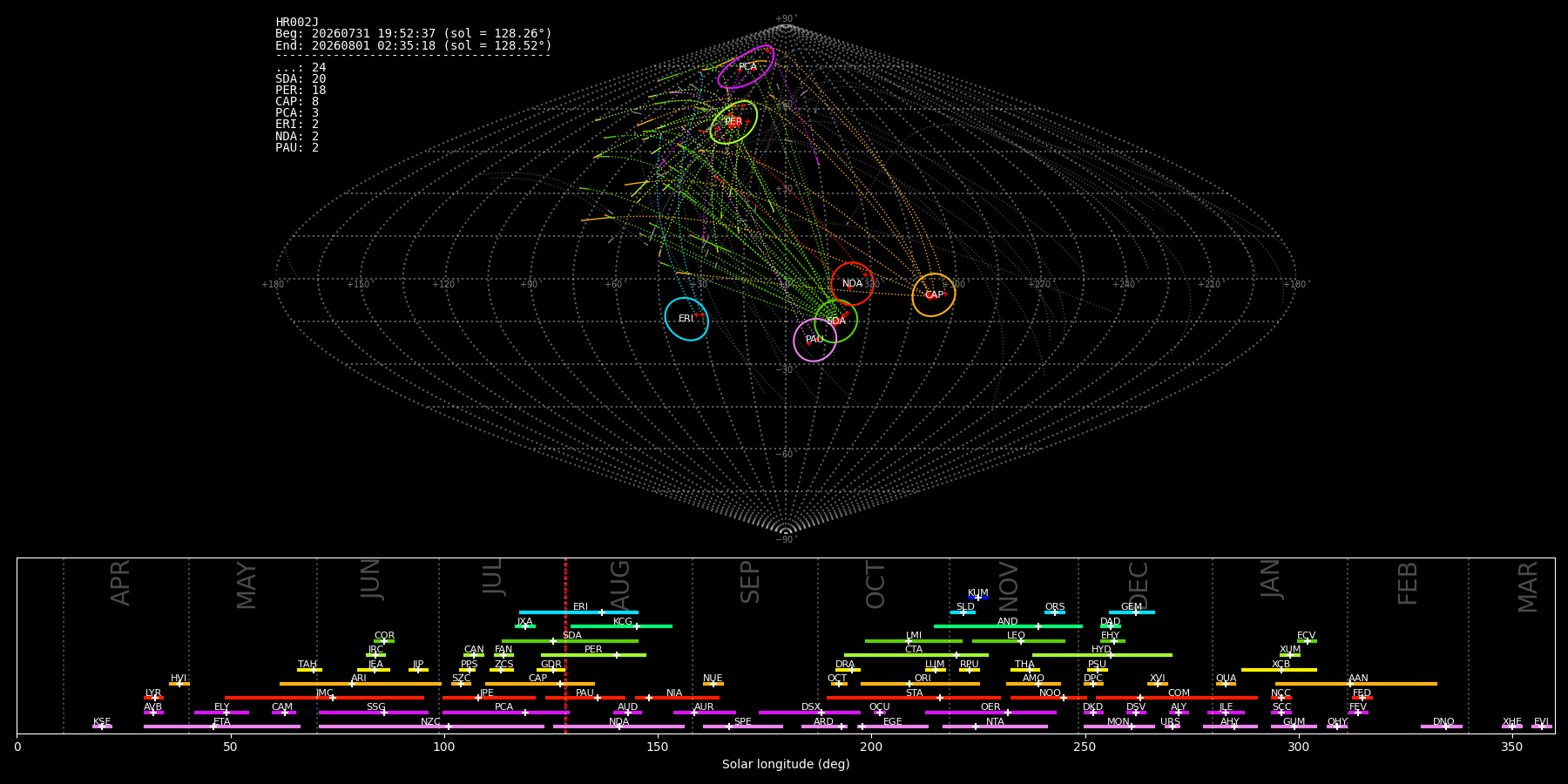This screenshot has width=1568, height=784.
Task: Select the CAP orange radiant circle
Action: click(934, 295)
